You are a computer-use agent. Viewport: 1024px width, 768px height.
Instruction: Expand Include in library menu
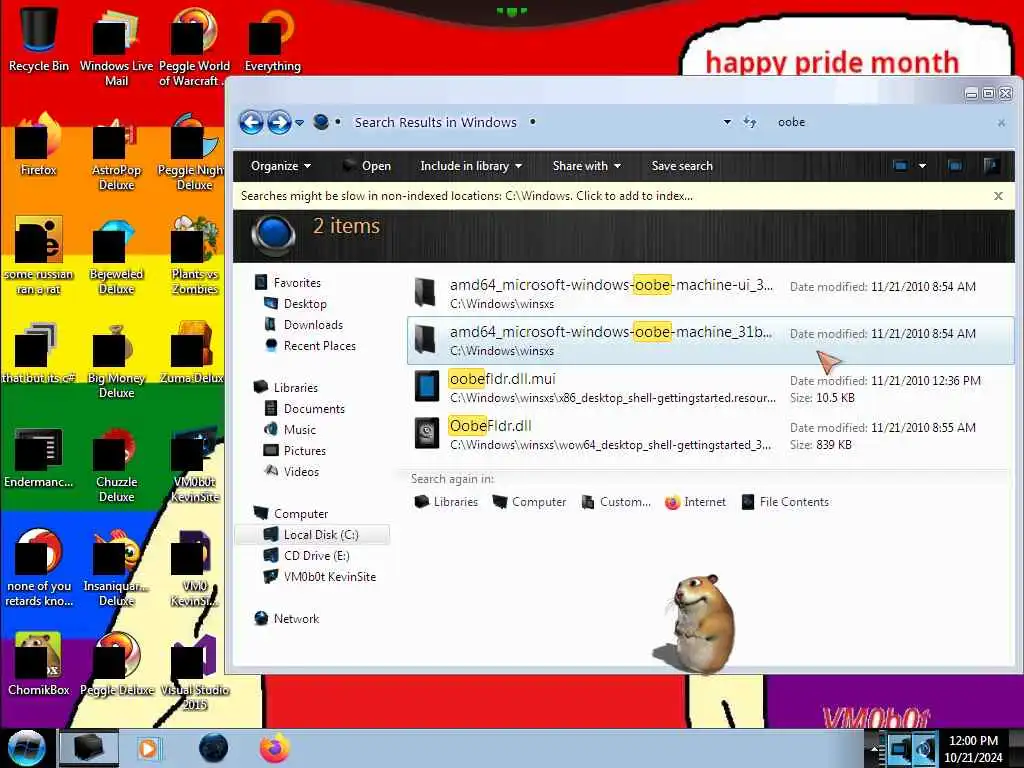(x=471, y=166)
